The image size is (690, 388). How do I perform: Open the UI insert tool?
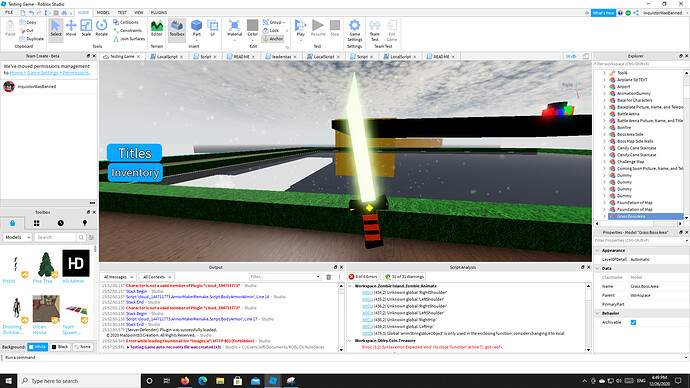pos(213,29)
